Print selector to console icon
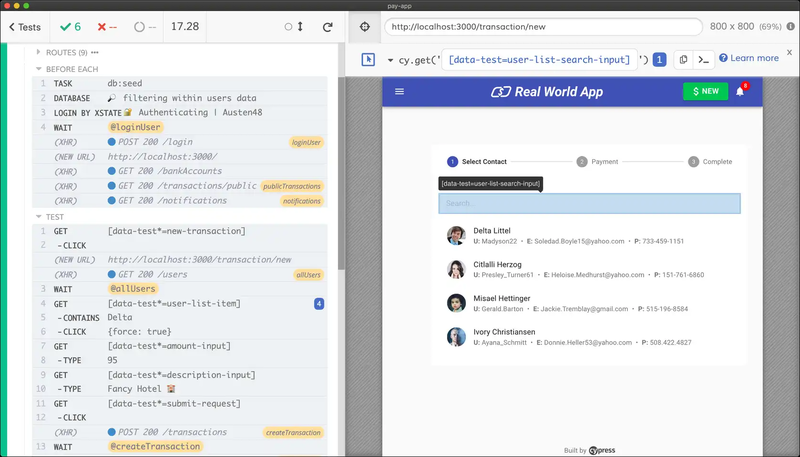The image size is (800, 457). pos(704,60)
